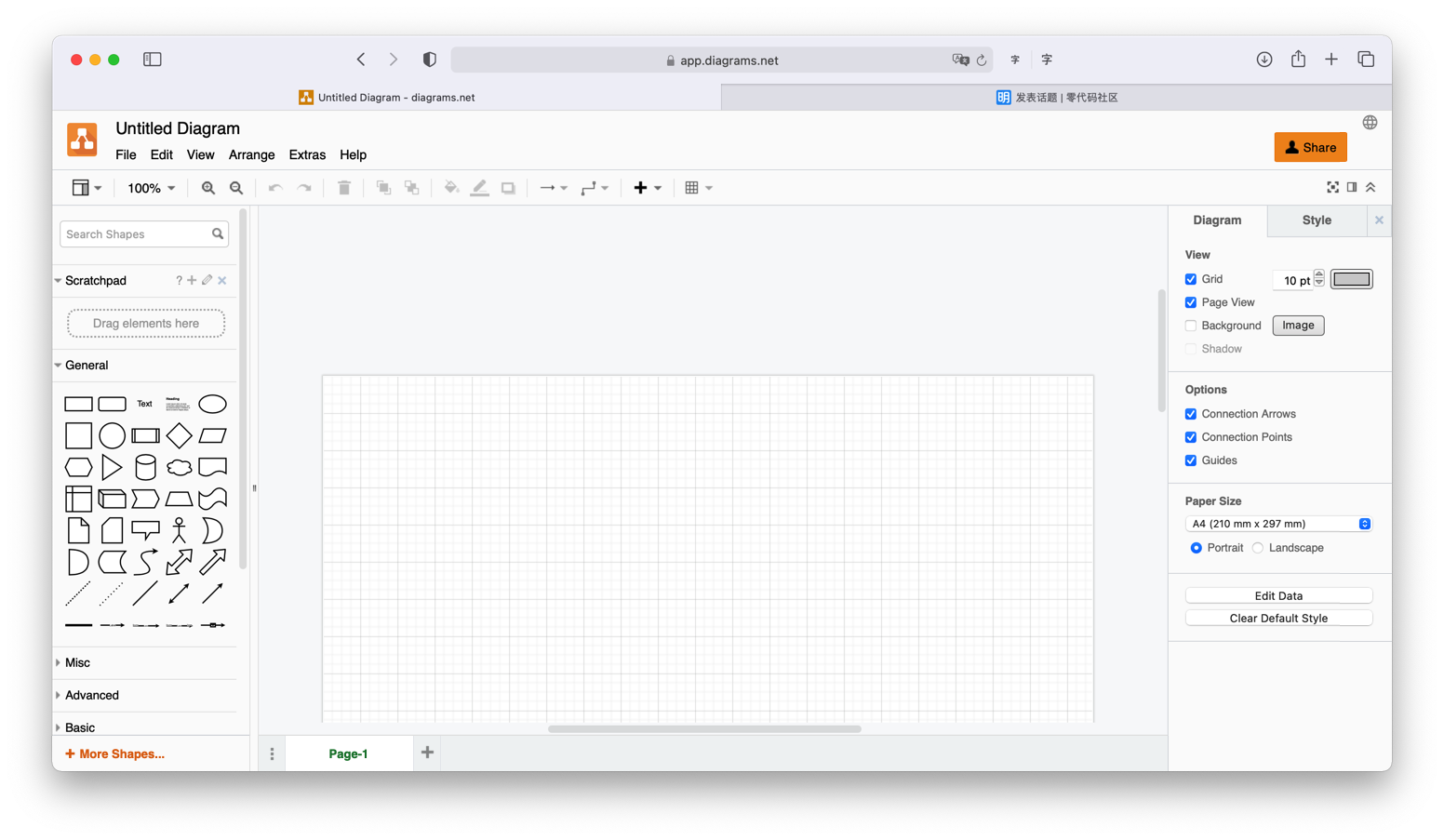Click the Undo arrow icon
This screenshot has height=840, width=1444.
(x=275, y=188)
